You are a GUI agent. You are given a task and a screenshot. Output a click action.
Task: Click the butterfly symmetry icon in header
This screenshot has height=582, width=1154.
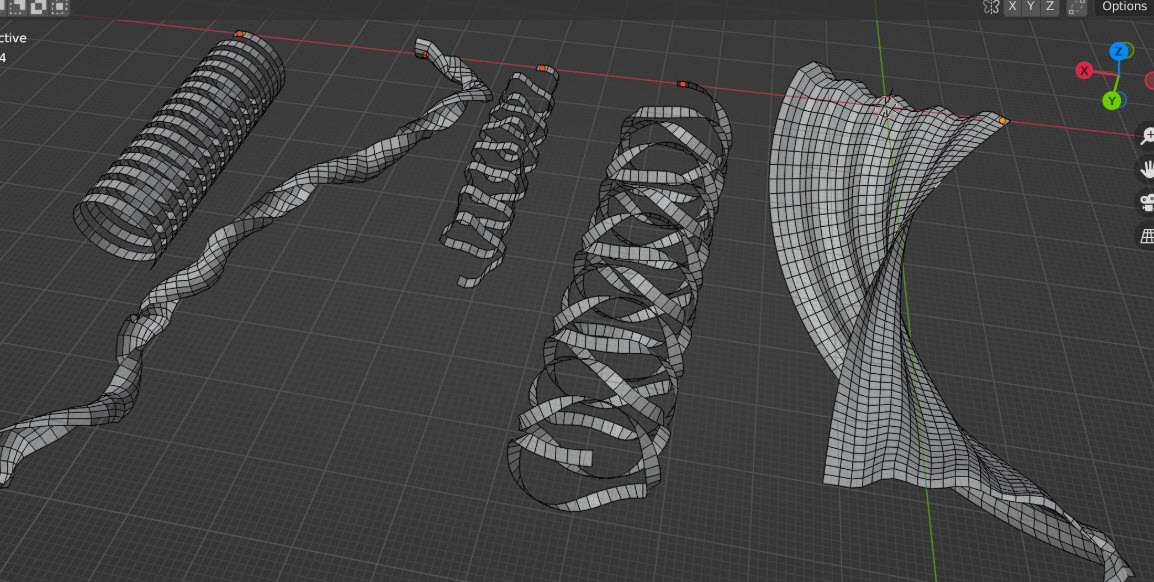pyautogui.click(x=992, y=6)
